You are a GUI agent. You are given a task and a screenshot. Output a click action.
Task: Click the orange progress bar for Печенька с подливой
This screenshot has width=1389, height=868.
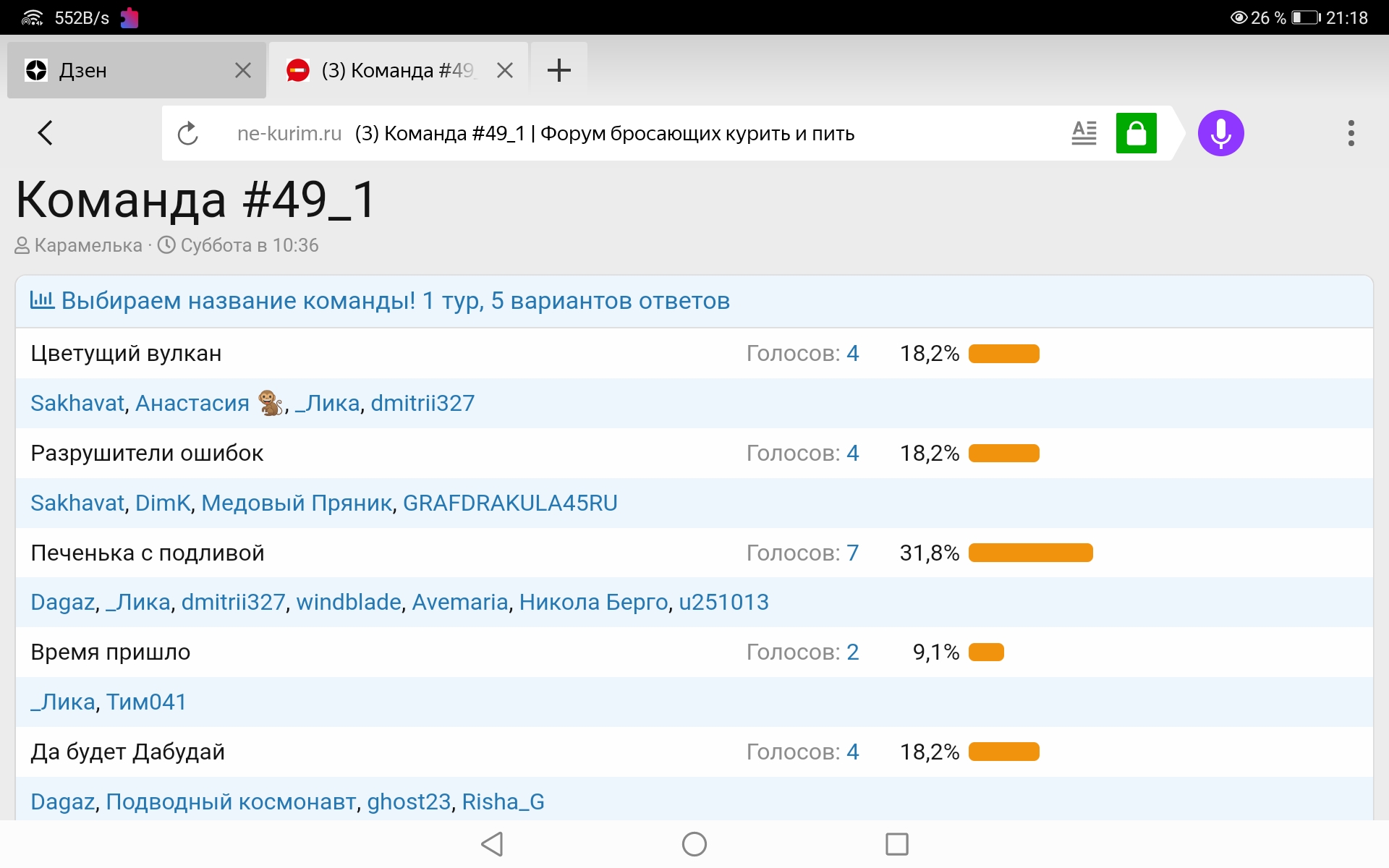1030,552
